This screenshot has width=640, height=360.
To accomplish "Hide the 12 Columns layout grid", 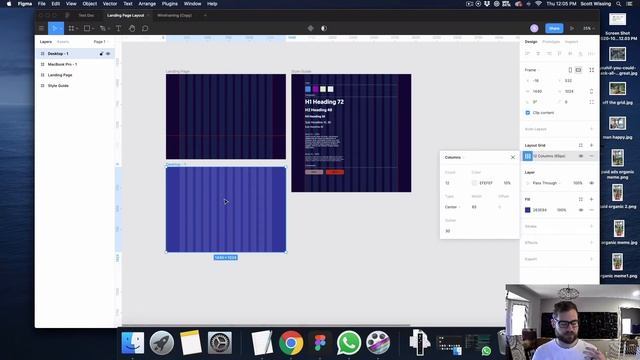I will (581, 156).
